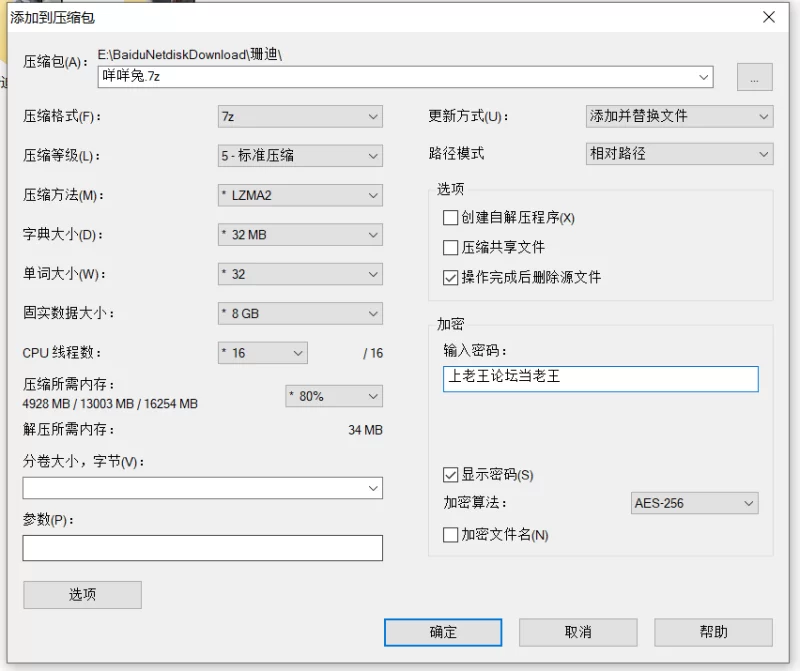This screenshot has width=800, height=671.
Task: Open the CPU threads count dropdown
Action: point(263,353)
